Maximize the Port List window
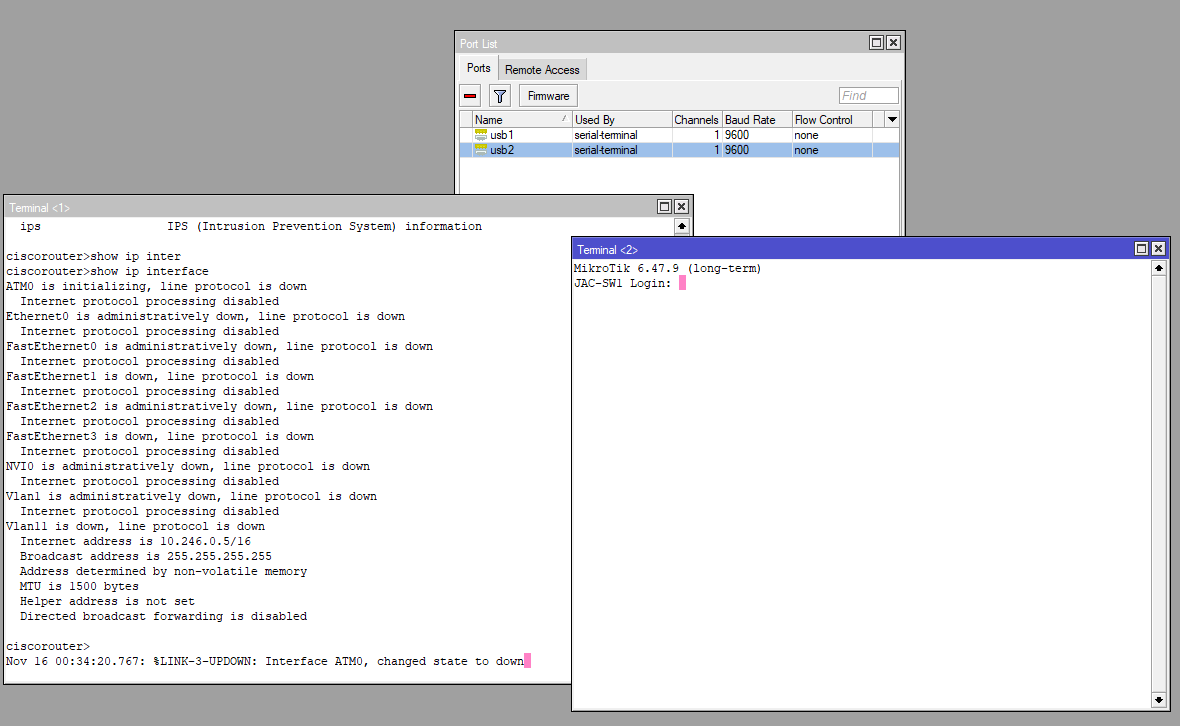 [x=876, y=43]
